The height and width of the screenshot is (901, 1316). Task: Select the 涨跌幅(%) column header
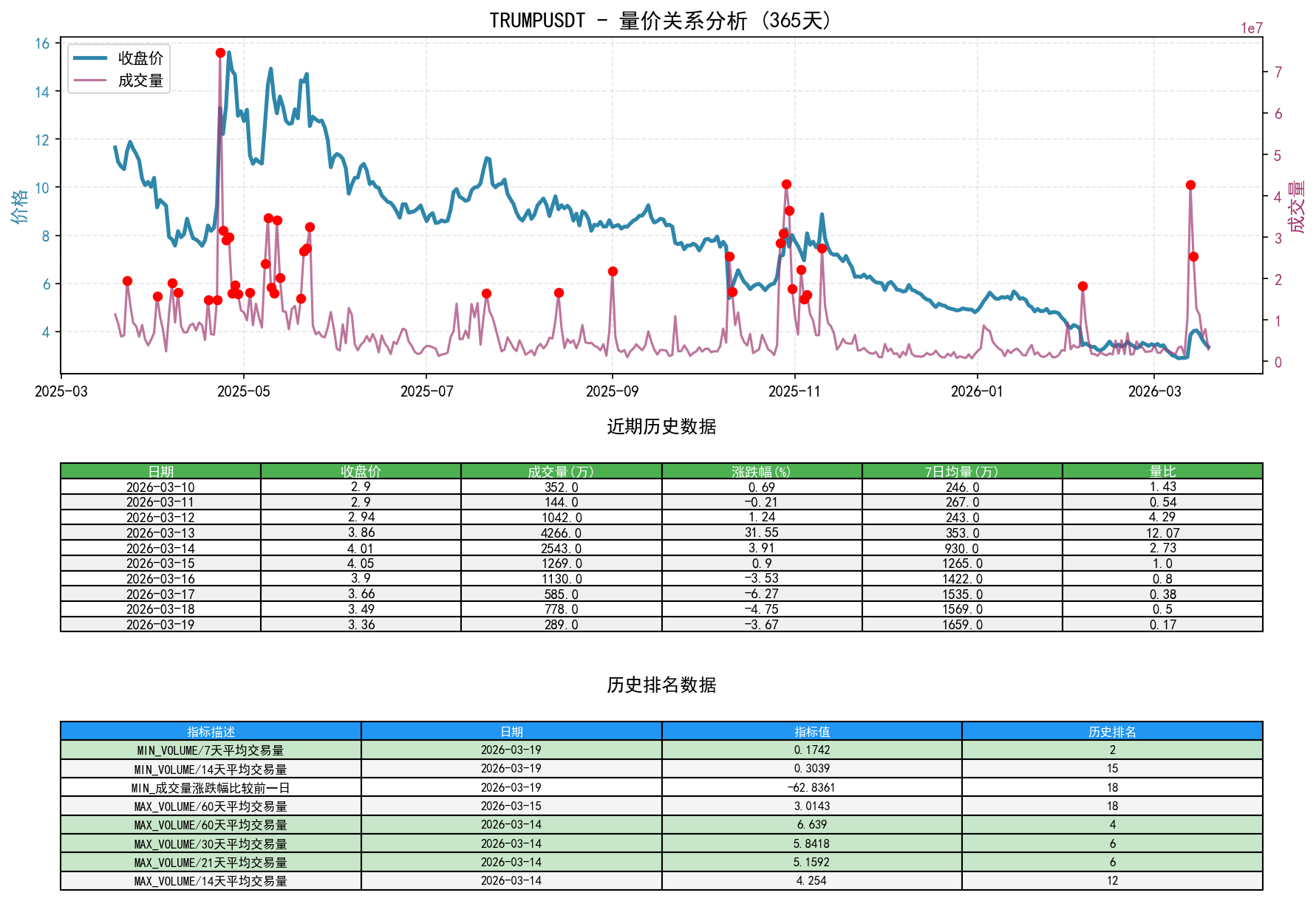pyautogui.click(x=761, y=471)
